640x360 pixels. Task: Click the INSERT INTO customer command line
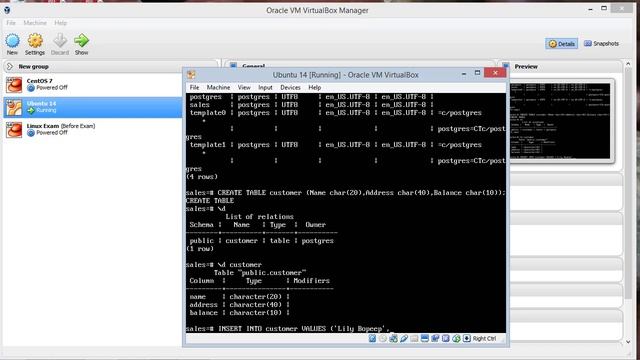(288, 329)
